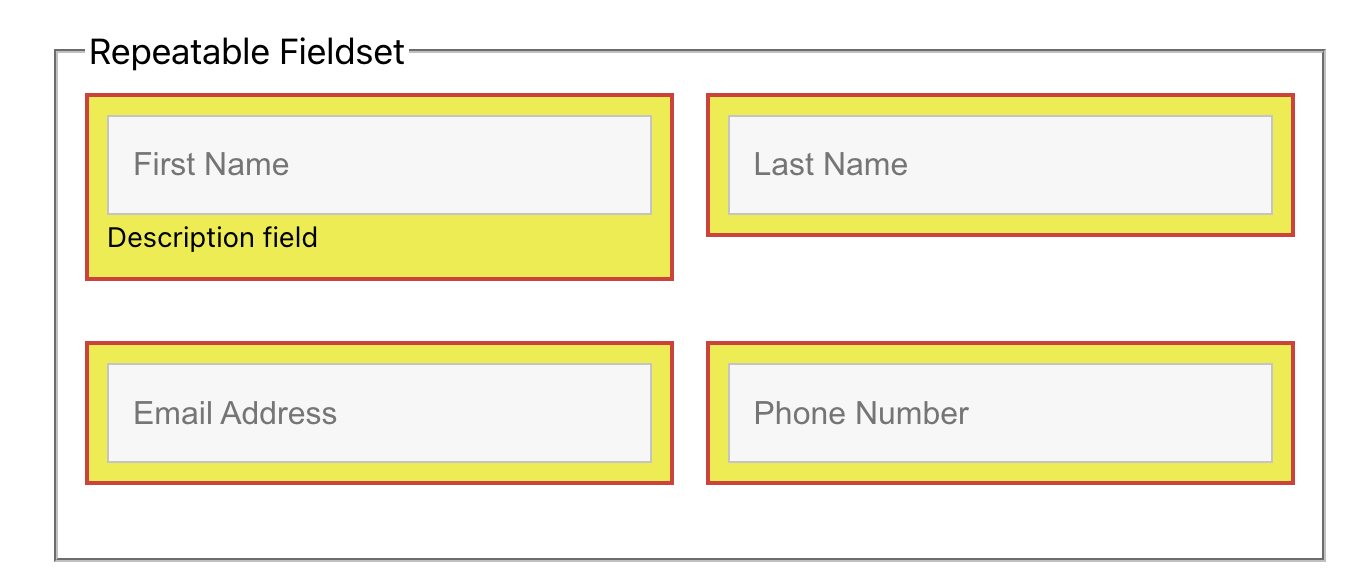Click white gap between the Last Name and Phone Number blocks
1362x584 pixels.
[1000, 290]
